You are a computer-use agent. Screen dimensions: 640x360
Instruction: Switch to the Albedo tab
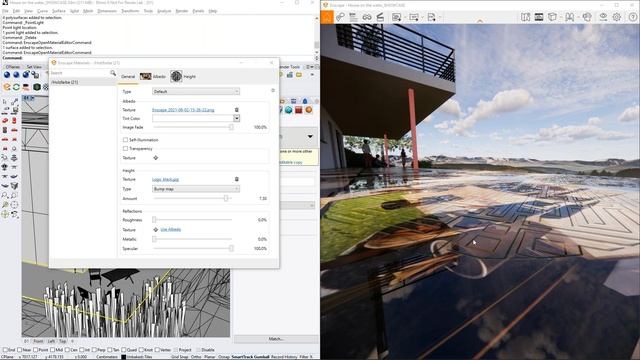pyautogui.click(x=153, y=76)
